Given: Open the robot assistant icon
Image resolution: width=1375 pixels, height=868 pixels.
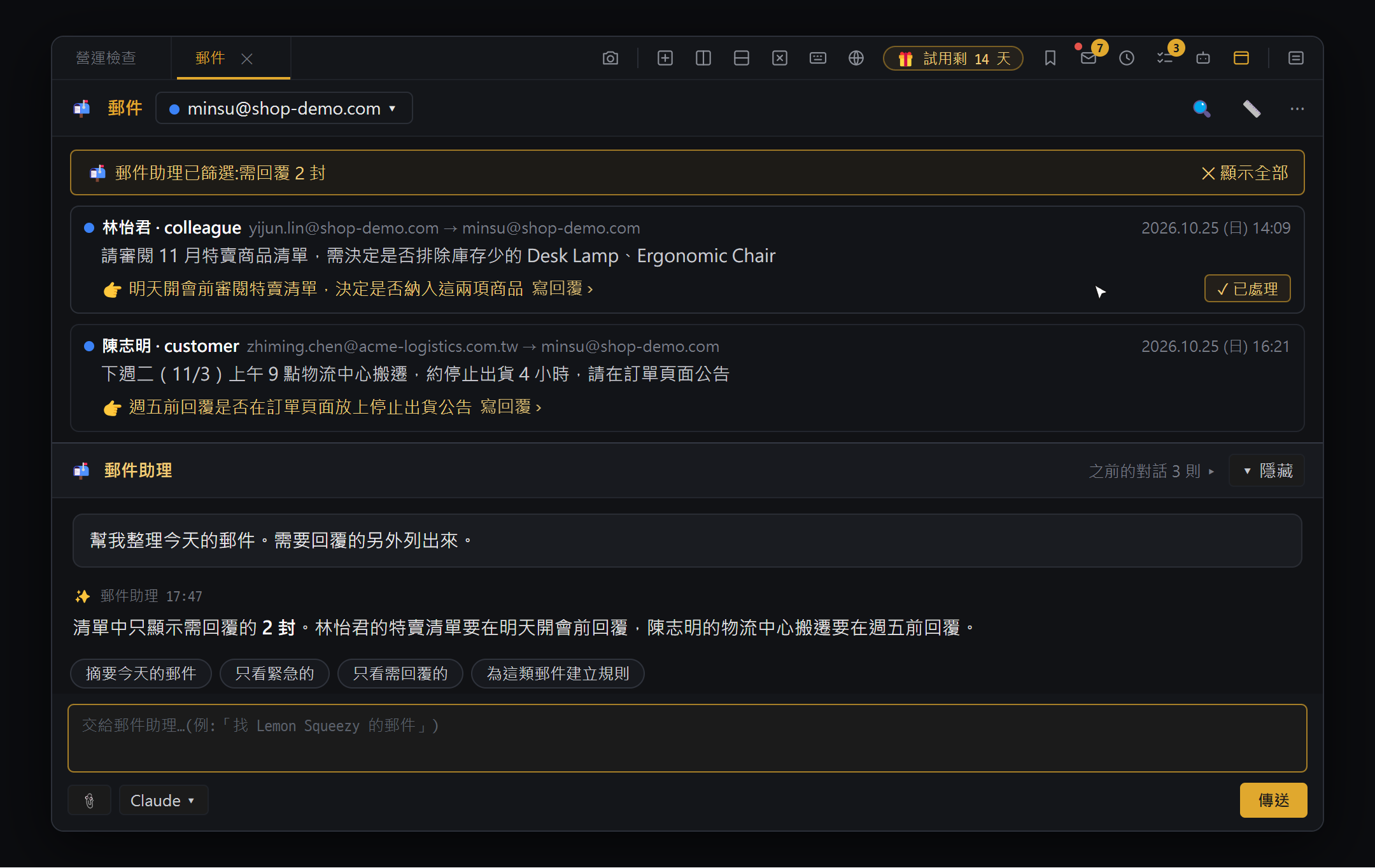Looking at the screenshot, I should click(1202, 59).
